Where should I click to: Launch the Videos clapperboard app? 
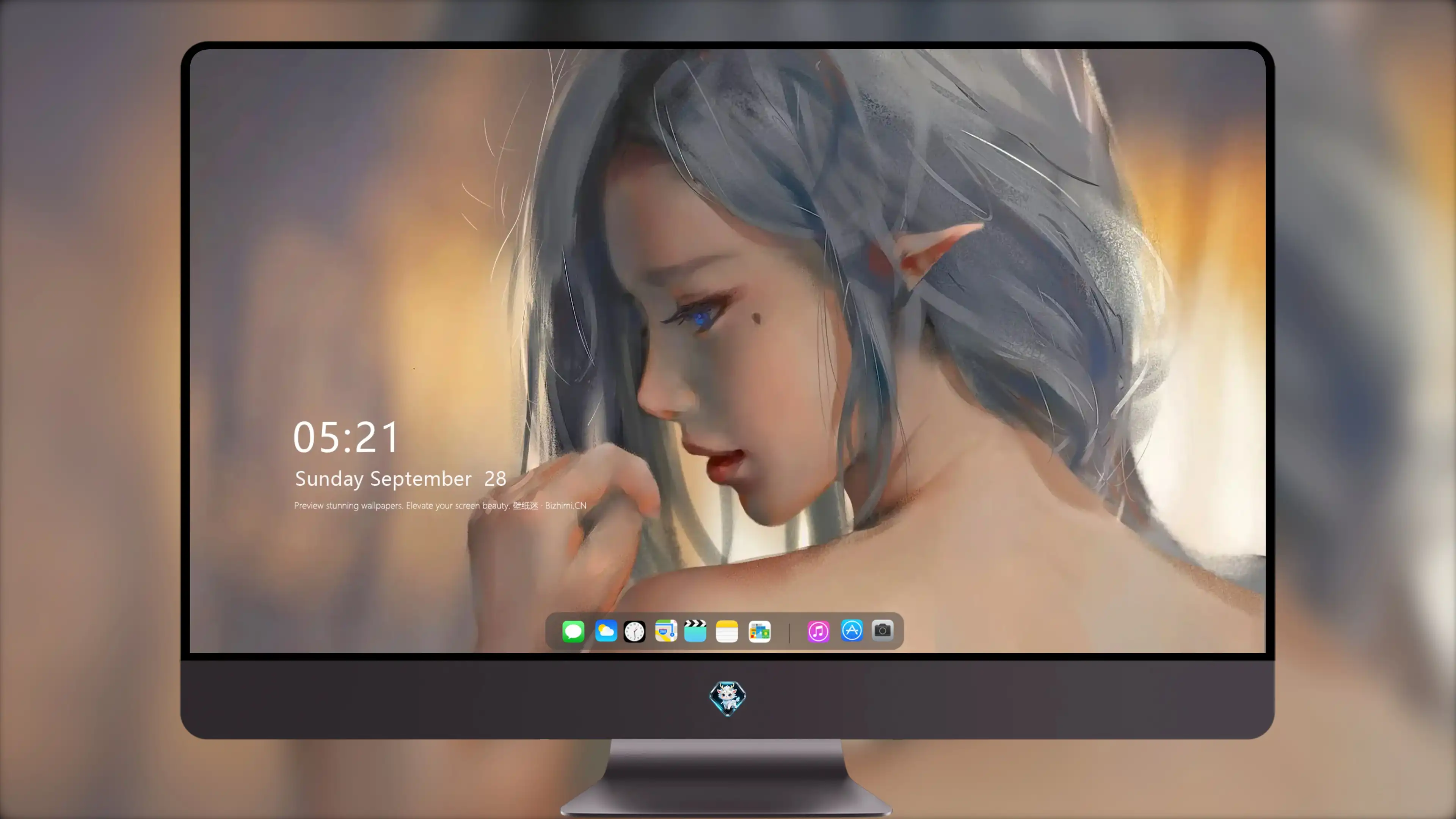pyautogui.click(x=695, y=631)
